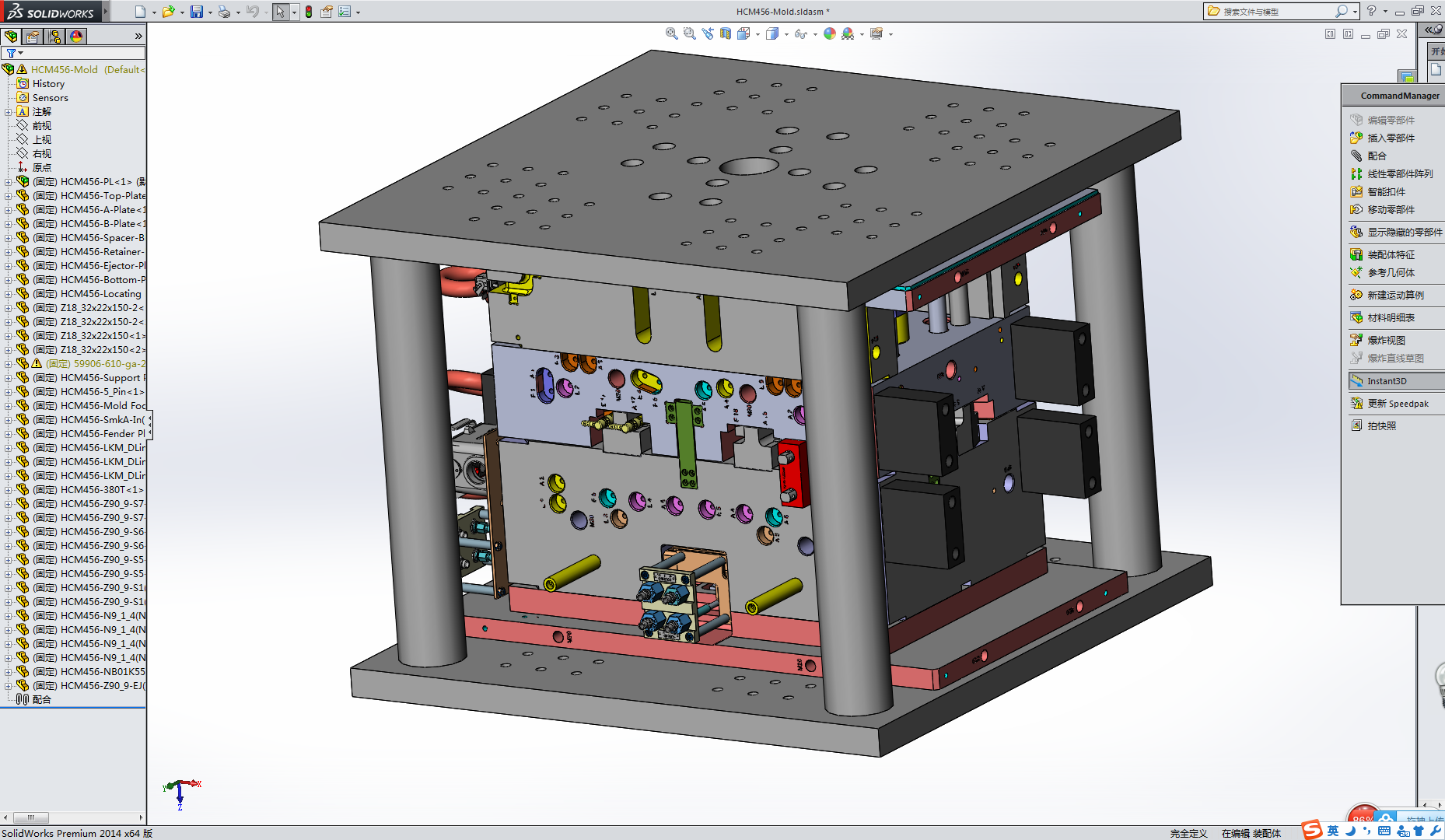Switch to the DisplayManager tab
The width and height of the screenshot is (1445, 840).
[75, 36]
